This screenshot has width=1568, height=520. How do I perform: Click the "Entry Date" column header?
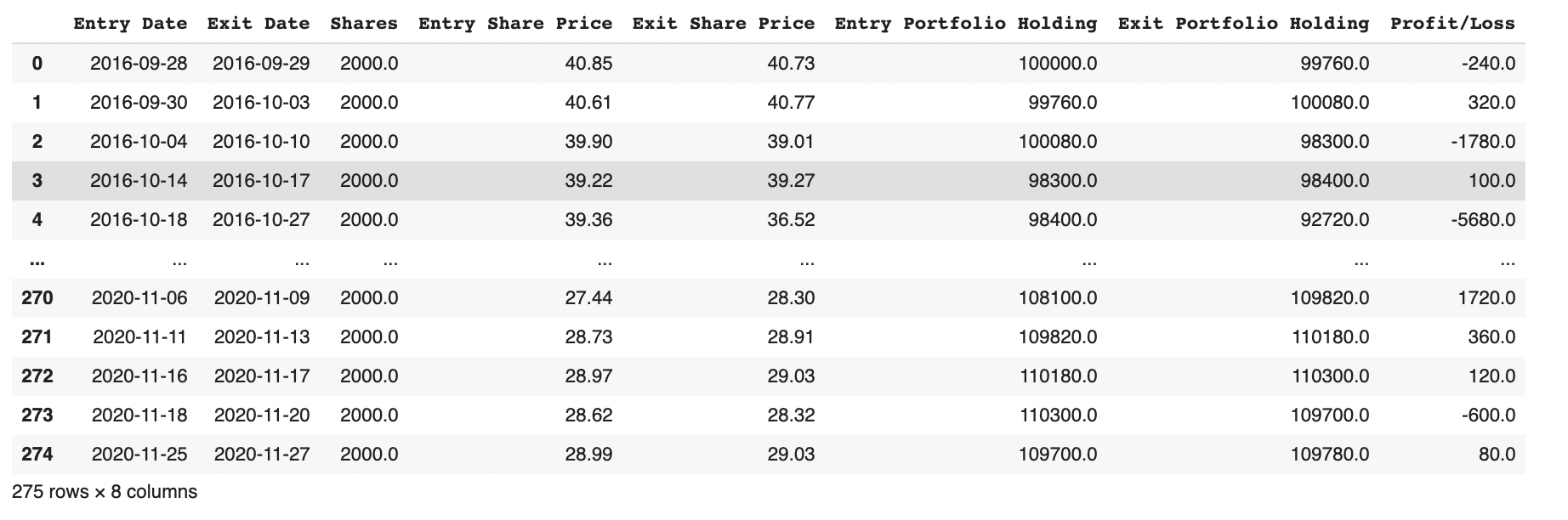click(x=130, y=24)
